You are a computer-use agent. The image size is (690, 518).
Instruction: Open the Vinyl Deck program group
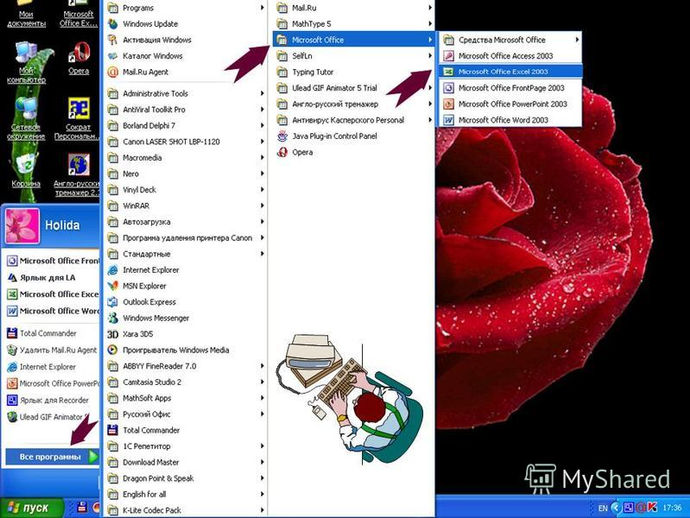coord(186,190)
